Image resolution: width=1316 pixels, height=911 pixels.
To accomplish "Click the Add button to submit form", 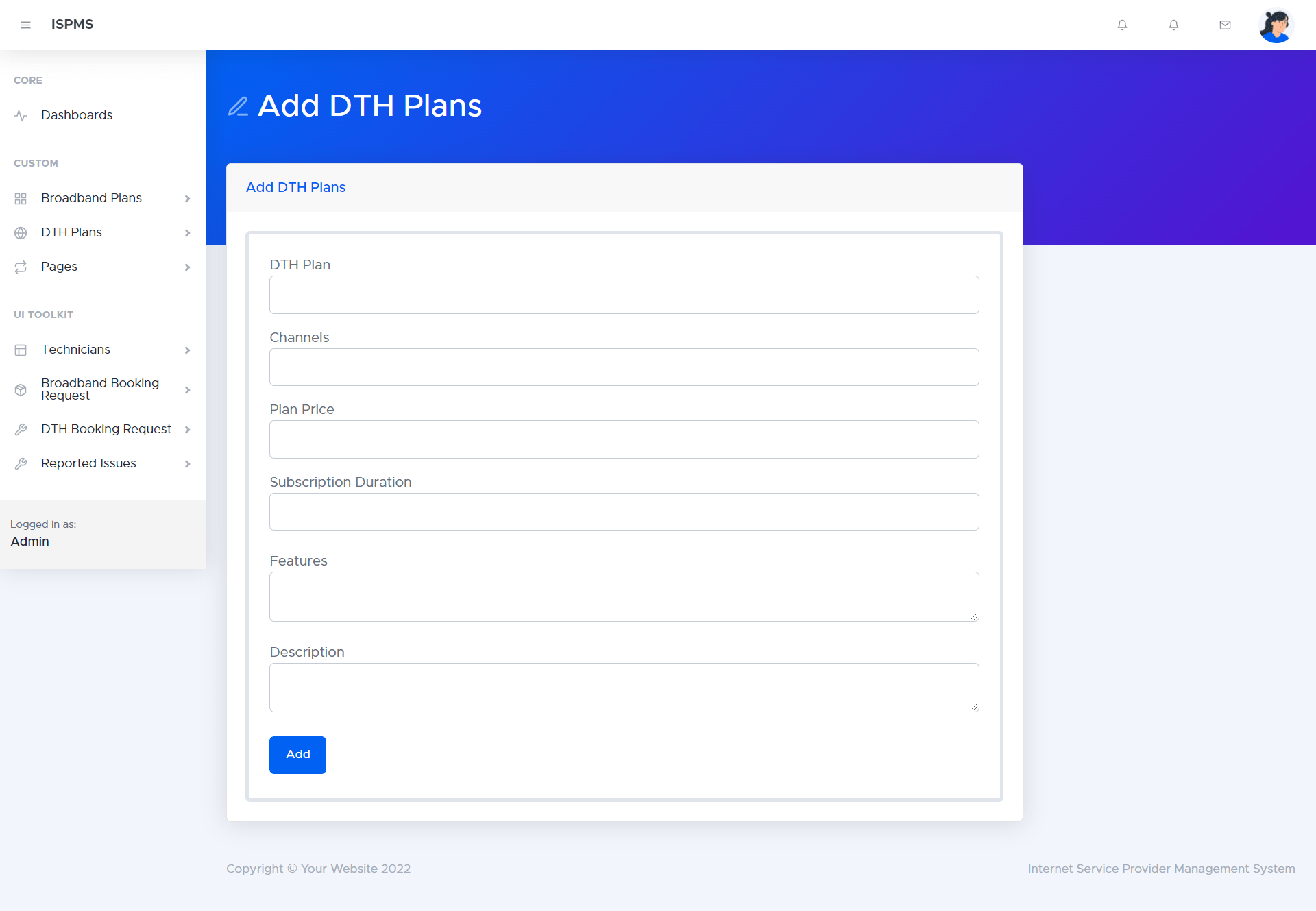I will [x=297, y=754].
